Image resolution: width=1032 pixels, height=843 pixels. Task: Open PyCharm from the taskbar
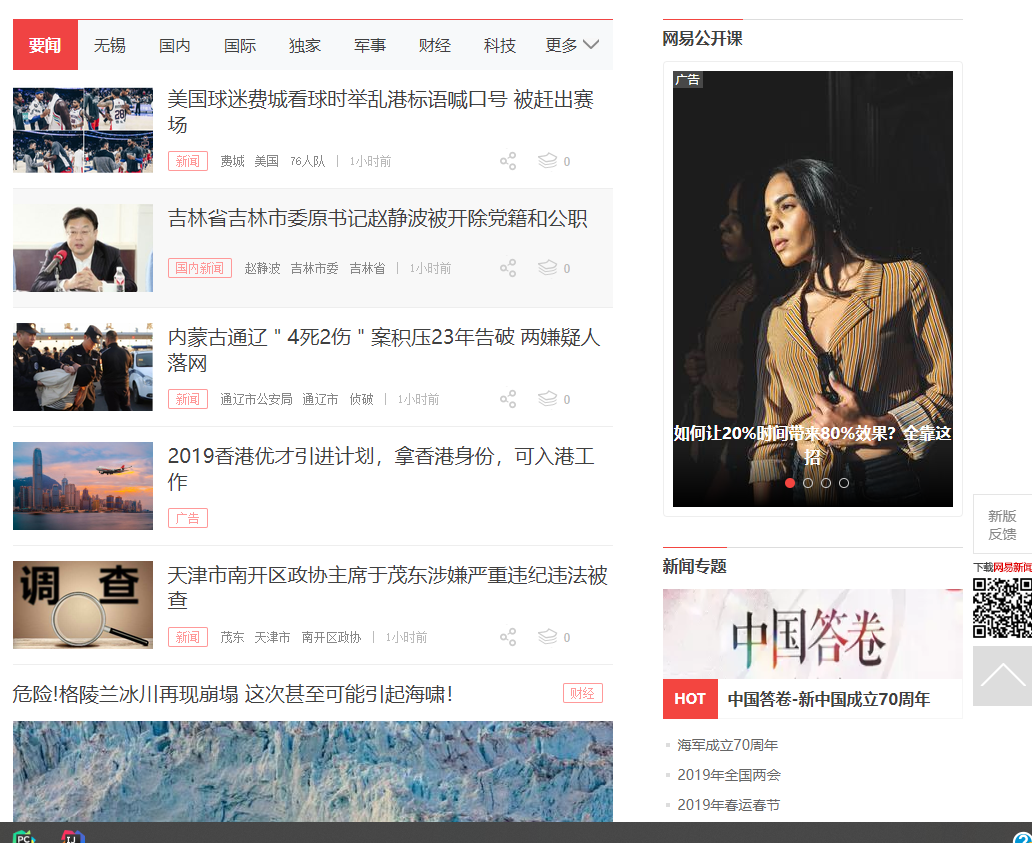[23, 836]
